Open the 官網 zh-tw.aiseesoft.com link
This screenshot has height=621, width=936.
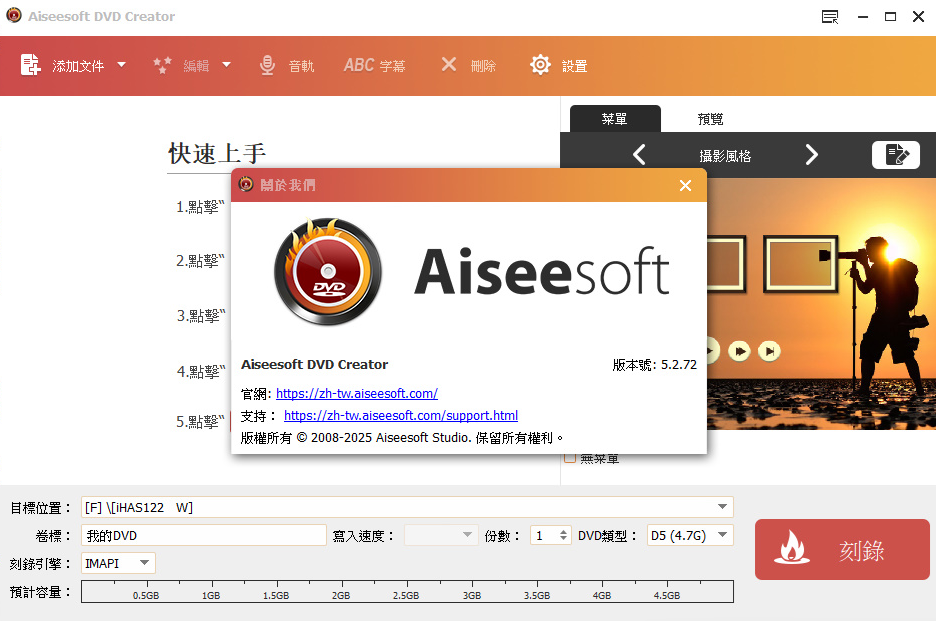pyautogui.click(x=357, y=393)
